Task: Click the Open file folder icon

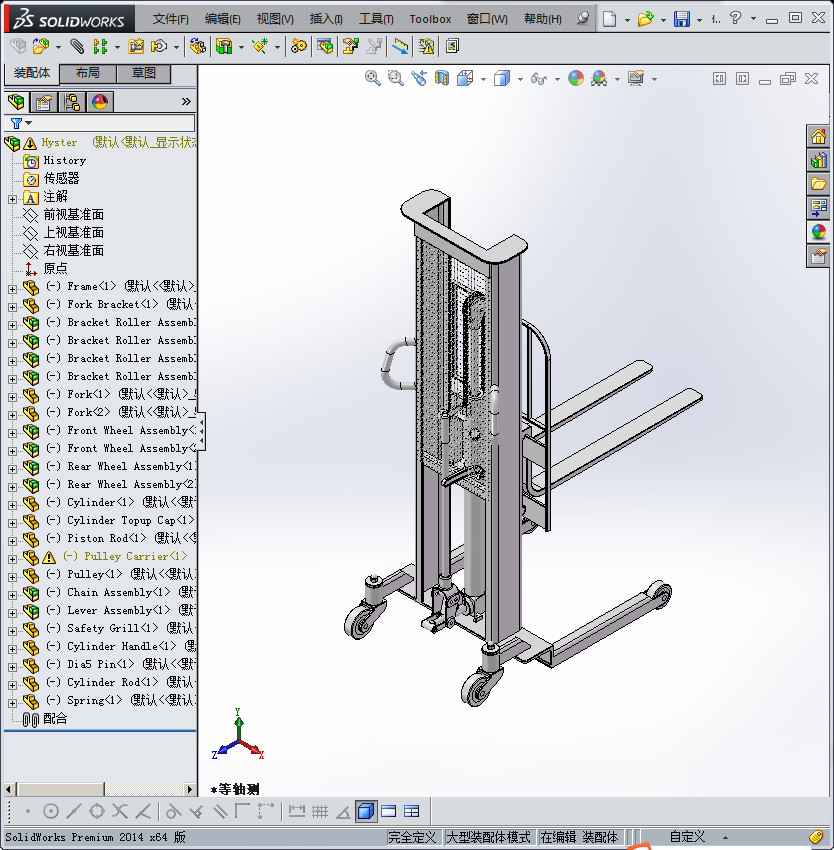Action: click(645, 19)
